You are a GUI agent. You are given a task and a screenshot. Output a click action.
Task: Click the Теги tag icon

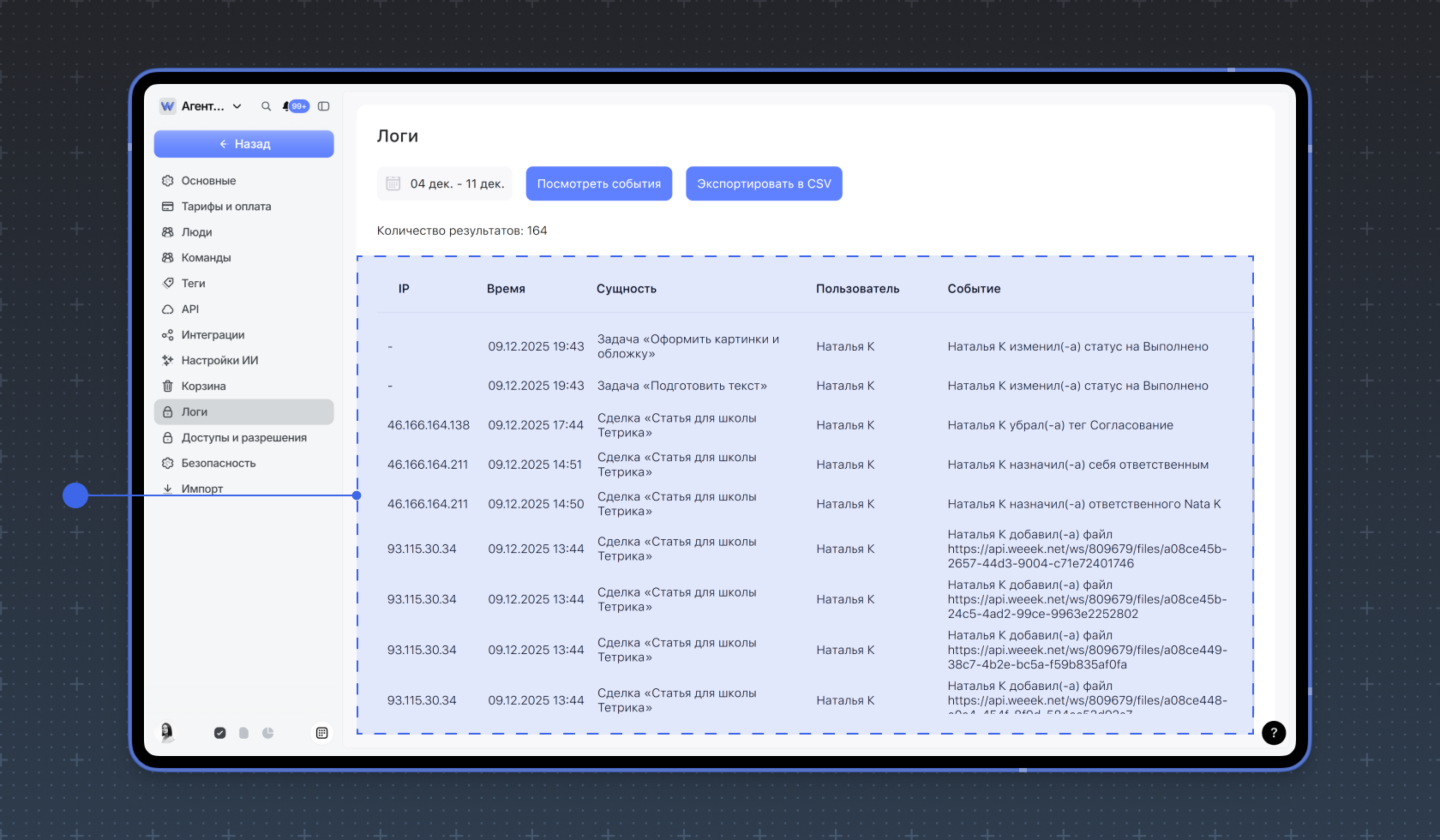168,284
